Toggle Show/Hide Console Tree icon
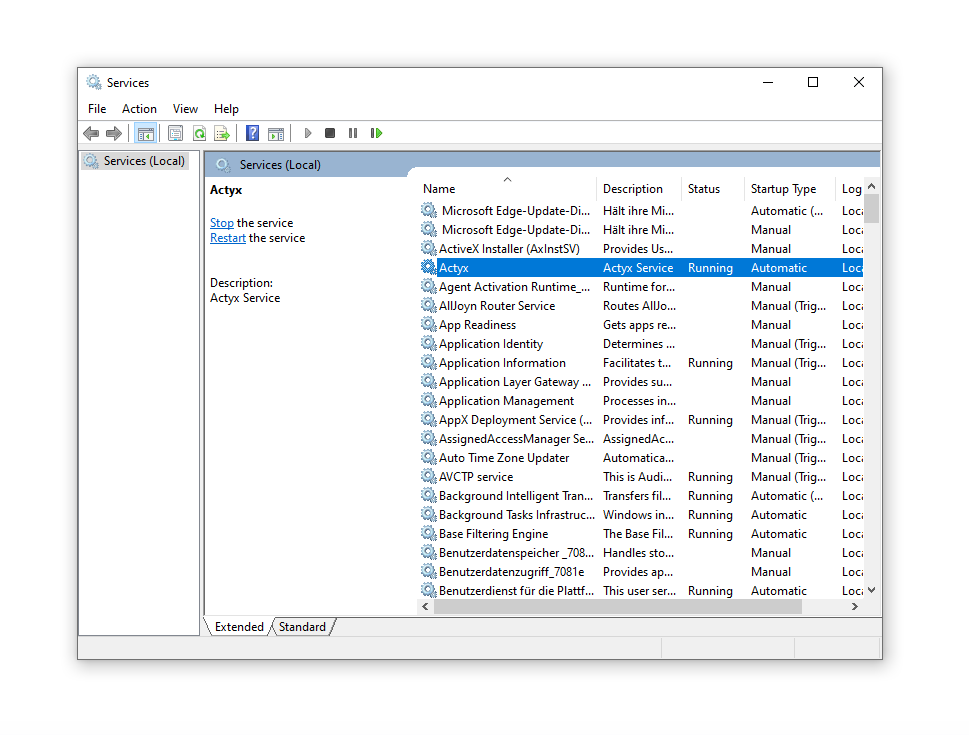 (146, 133)
